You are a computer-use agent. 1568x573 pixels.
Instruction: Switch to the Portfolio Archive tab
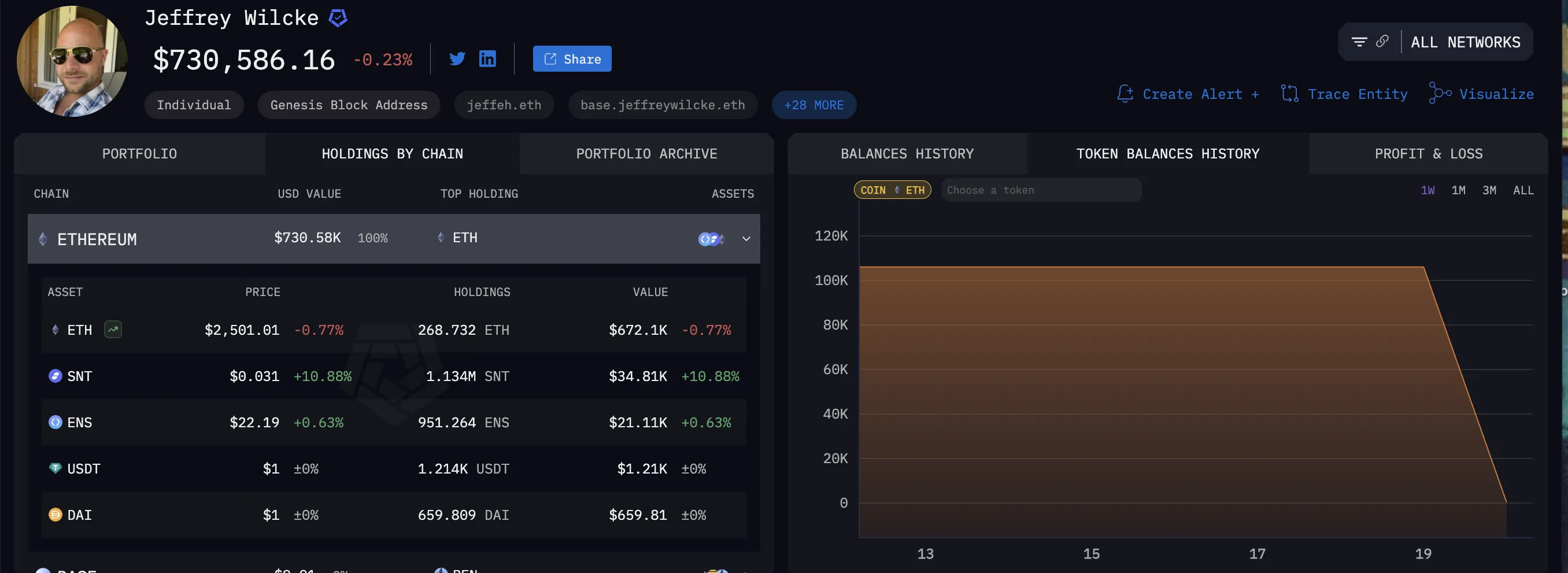(x=646, y=154)
